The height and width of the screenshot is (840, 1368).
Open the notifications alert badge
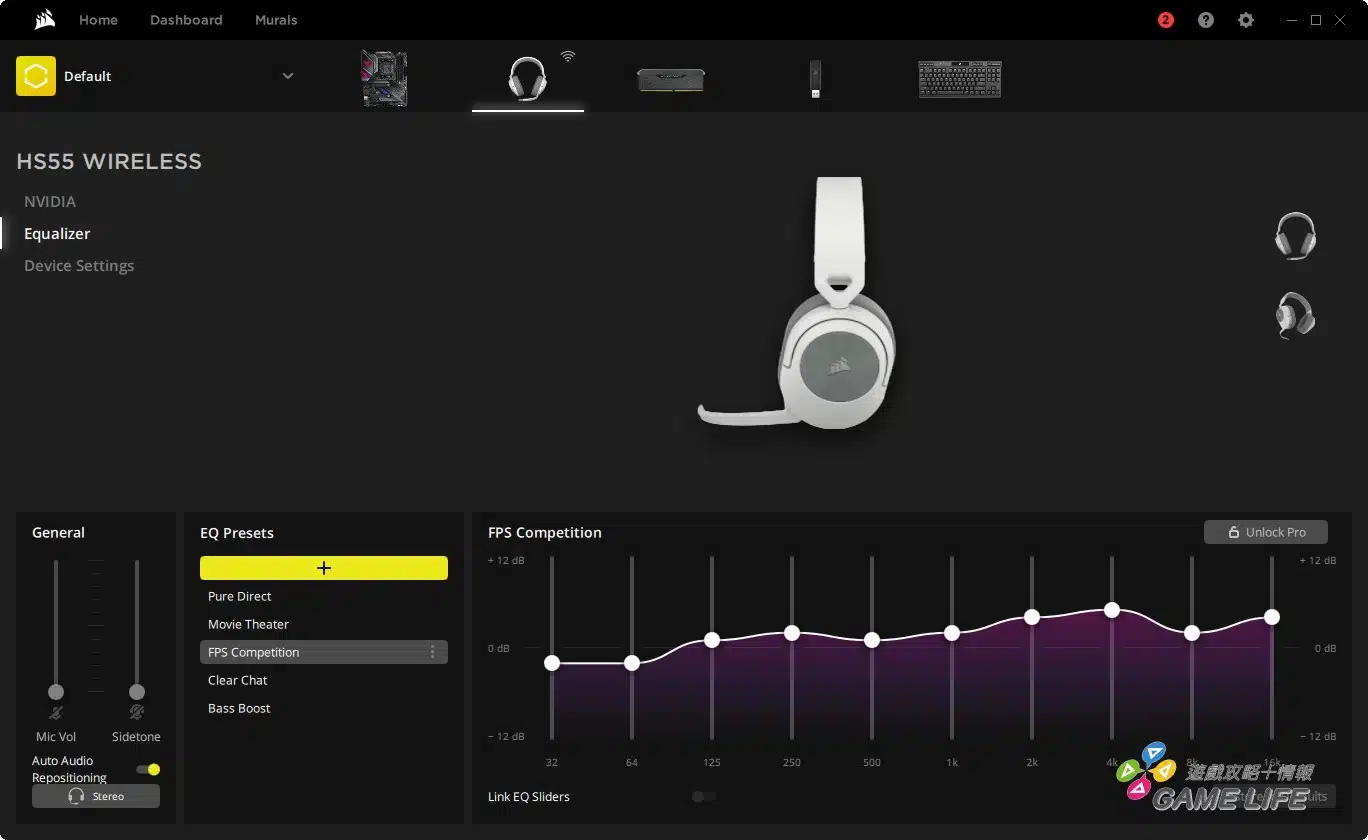click(1165, 20)
